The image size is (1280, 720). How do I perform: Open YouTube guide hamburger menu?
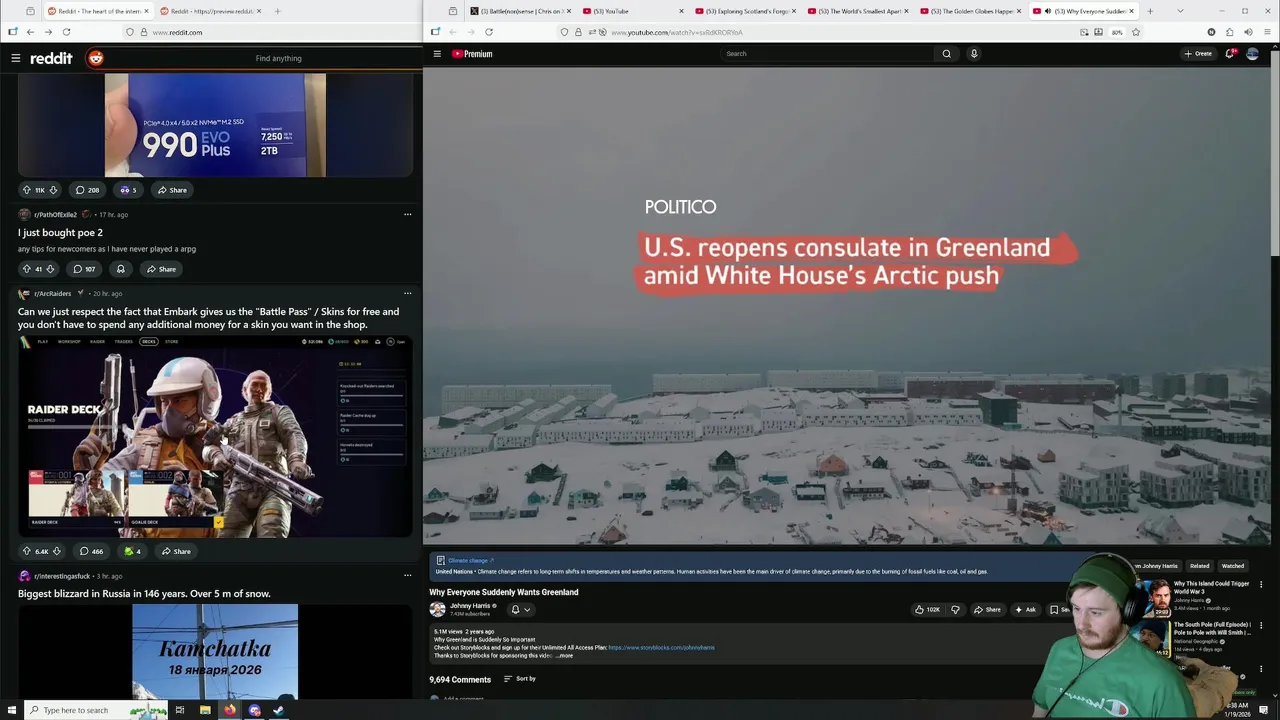click(x=437, y=54)
